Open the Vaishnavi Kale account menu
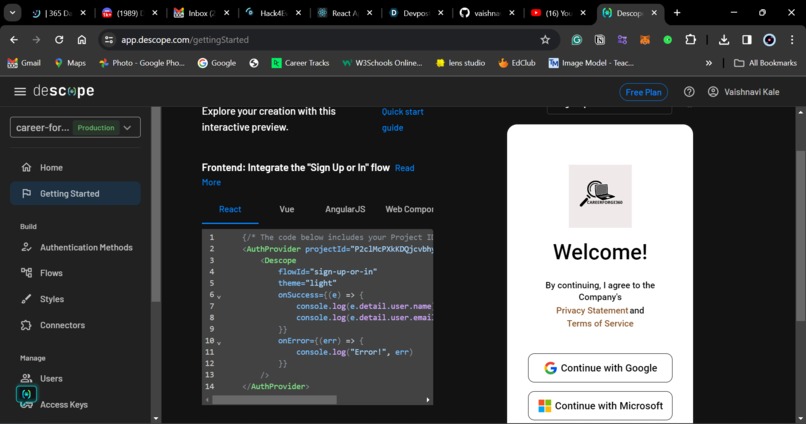Viewport: 806px width, 424px height. pos(744,92)
